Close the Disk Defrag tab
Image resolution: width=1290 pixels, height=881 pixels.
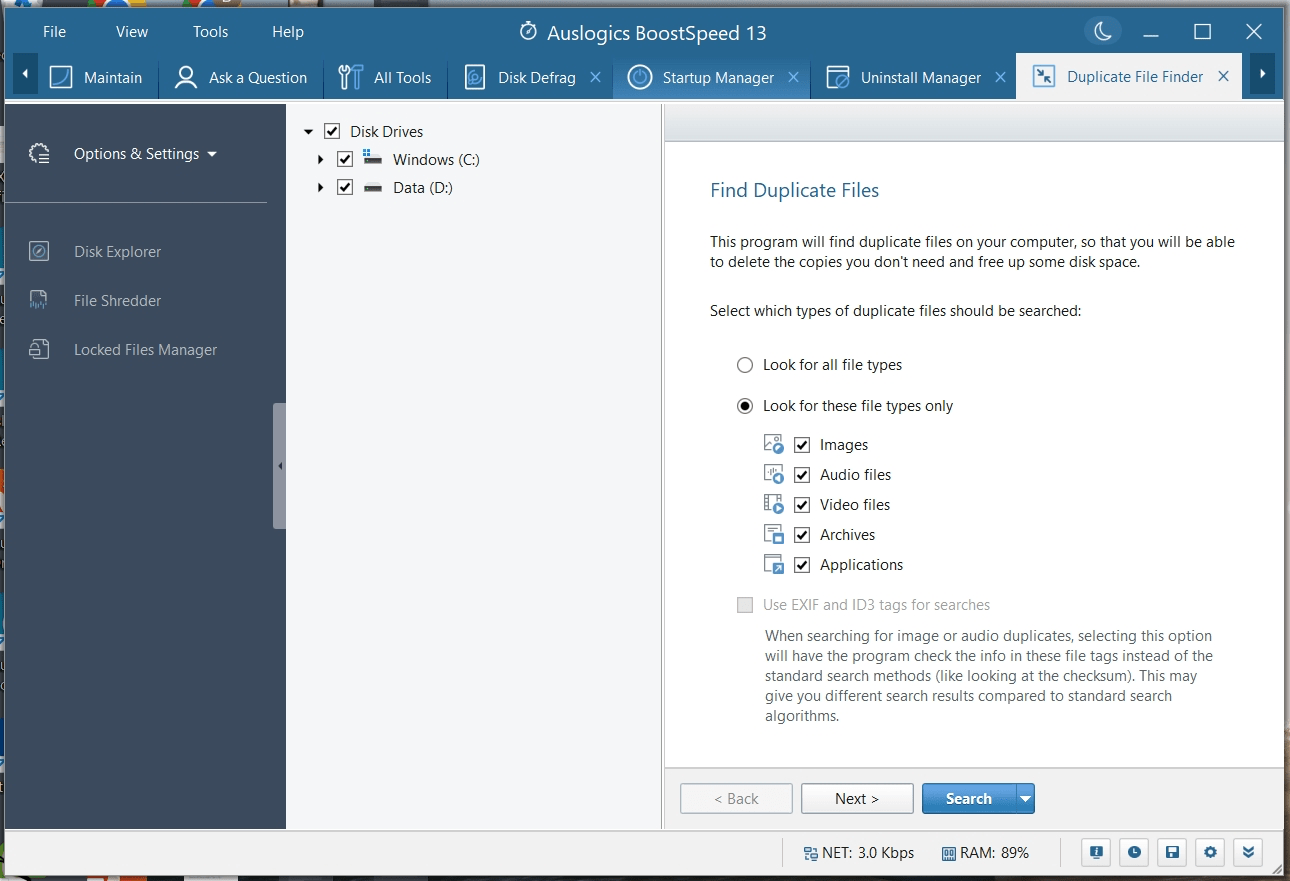click(595, 77)
